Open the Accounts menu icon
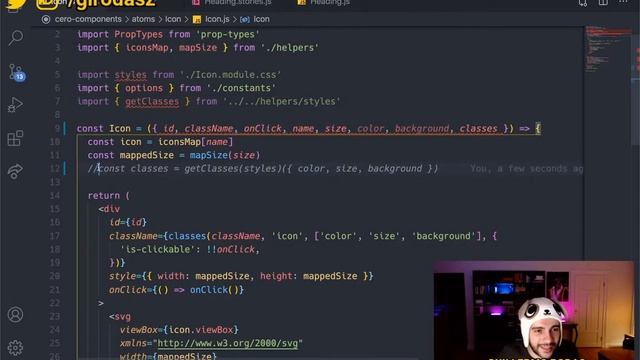 pos(15,315)
